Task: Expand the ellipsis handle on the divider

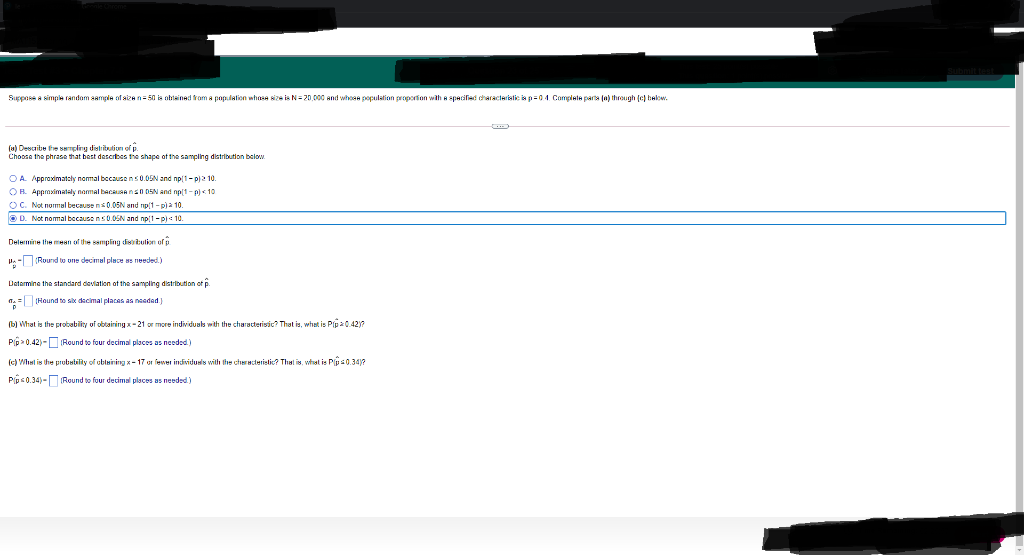Action: (x=500, y=126)
